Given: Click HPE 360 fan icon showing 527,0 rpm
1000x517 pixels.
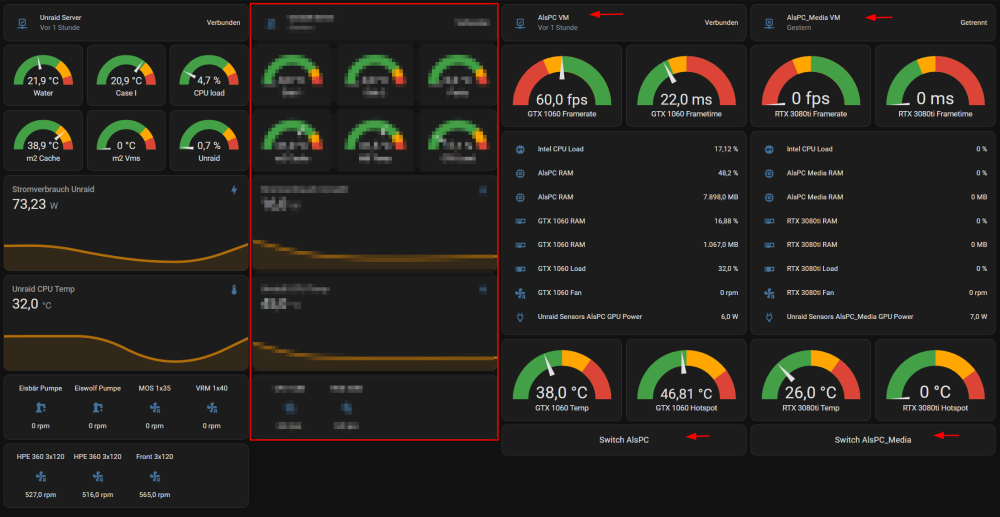Looking at the screenshot, I should pyautogui.click(x=40, y=476).
